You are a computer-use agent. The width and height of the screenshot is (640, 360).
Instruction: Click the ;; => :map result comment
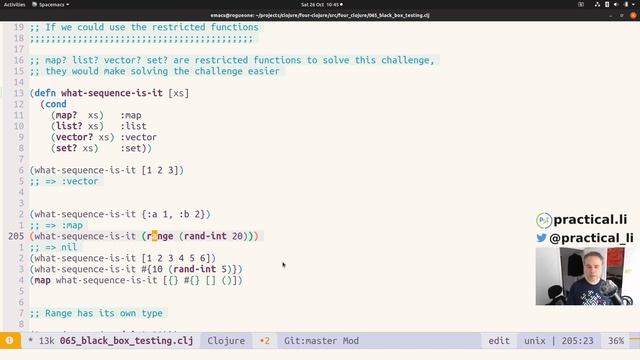[56, 225]
